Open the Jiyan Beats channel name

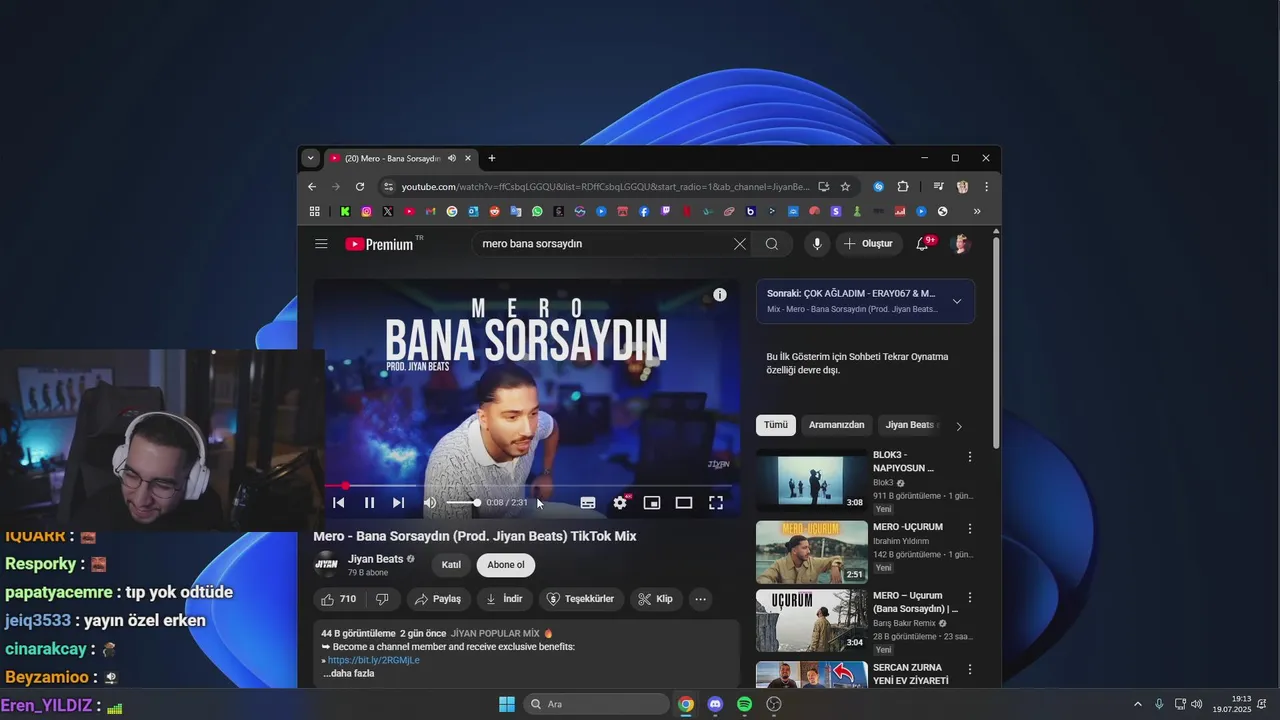click(376, 559)
